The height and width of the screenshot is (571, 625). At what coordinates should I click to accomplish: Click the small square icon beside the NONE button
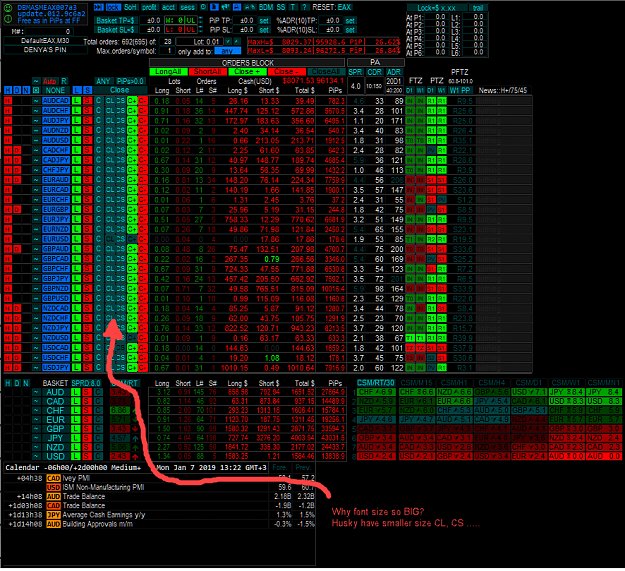36,90
